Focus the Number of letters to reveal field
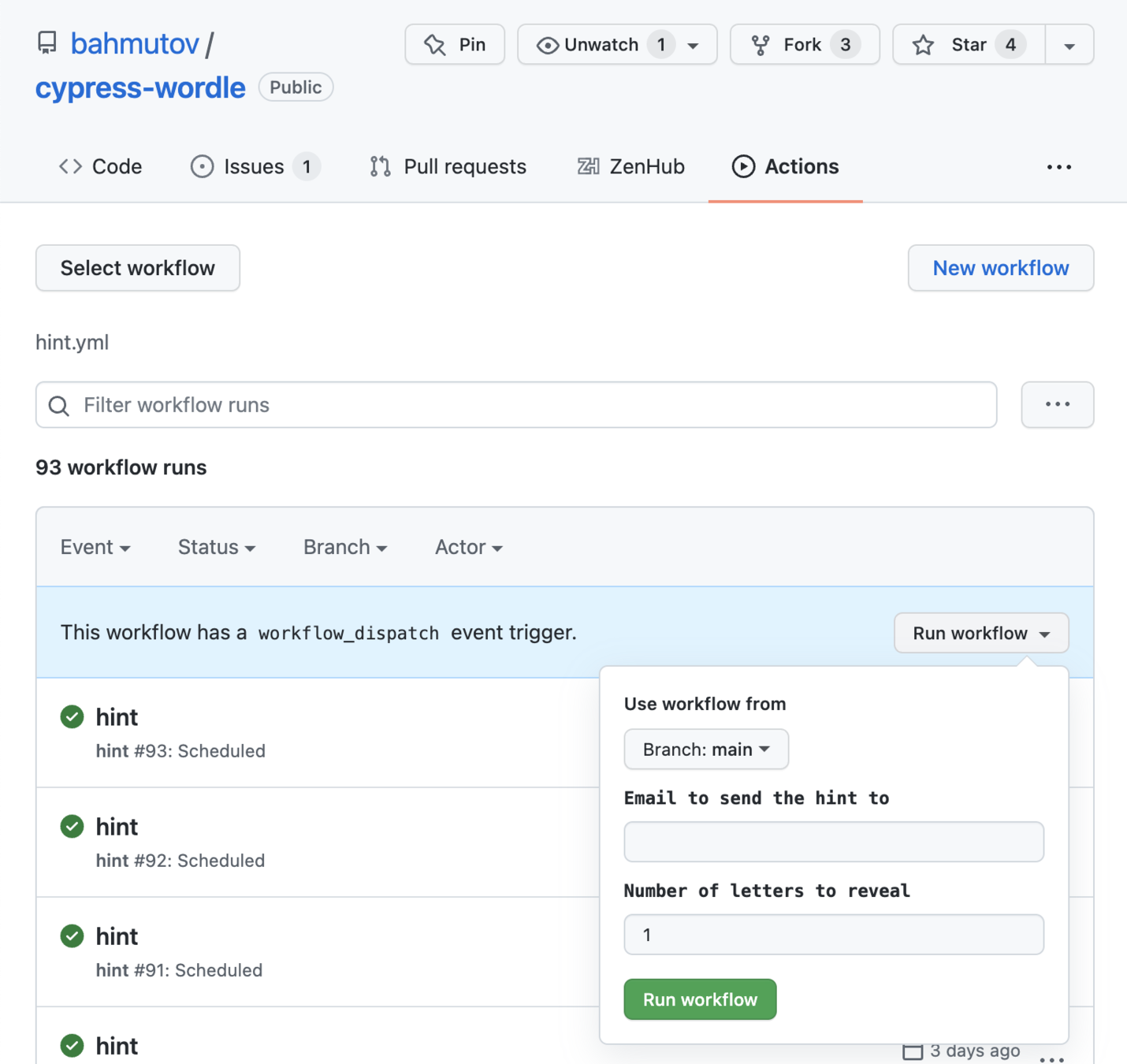 [834, 935]
